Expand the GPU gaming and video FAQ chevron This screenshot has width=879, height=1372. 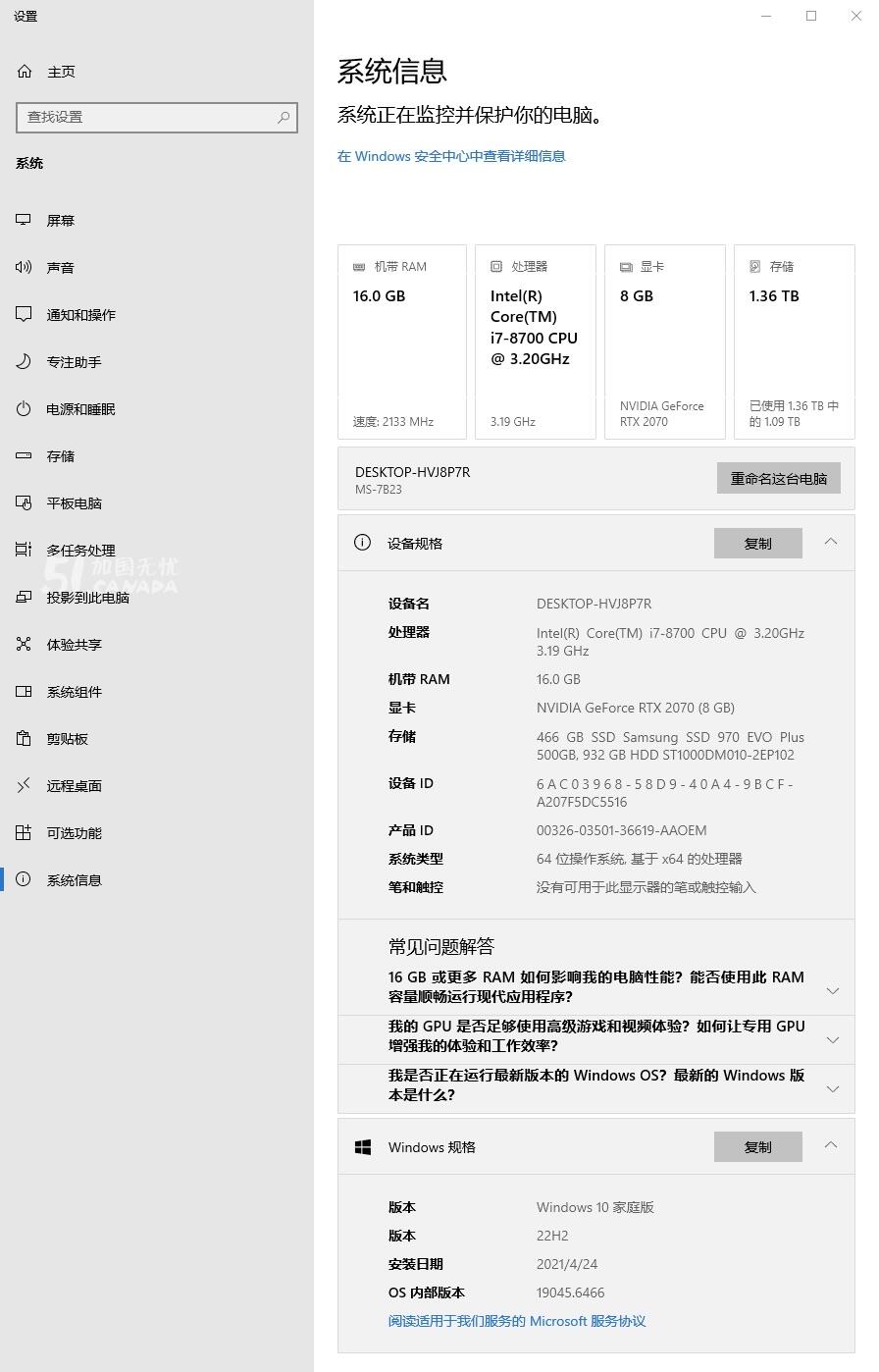(833, 1039)
